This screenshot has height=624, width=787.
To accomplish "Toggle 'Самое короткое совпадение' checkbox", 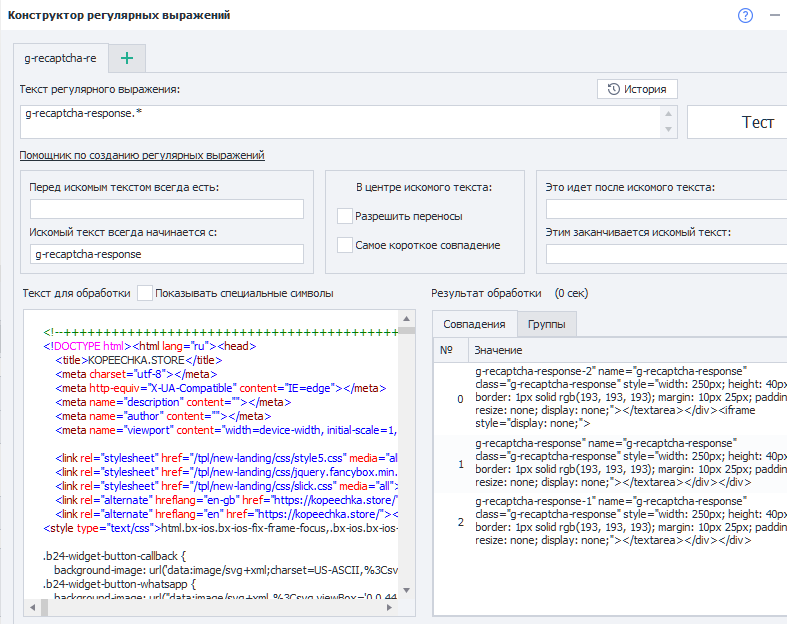I will pos(346,245).
